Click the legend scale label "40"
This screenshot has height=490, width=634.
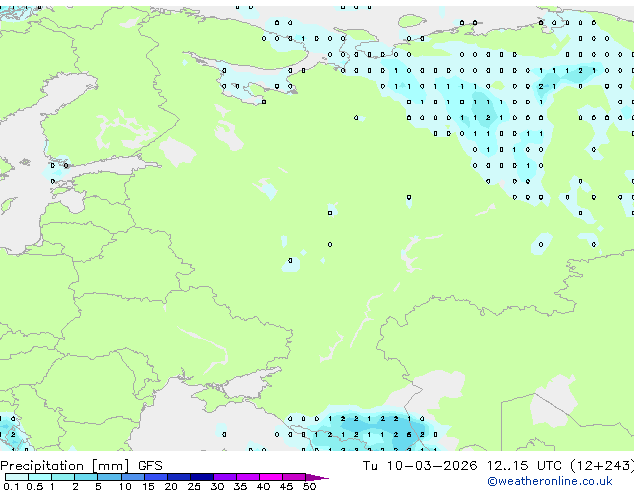tap(263, 486)
